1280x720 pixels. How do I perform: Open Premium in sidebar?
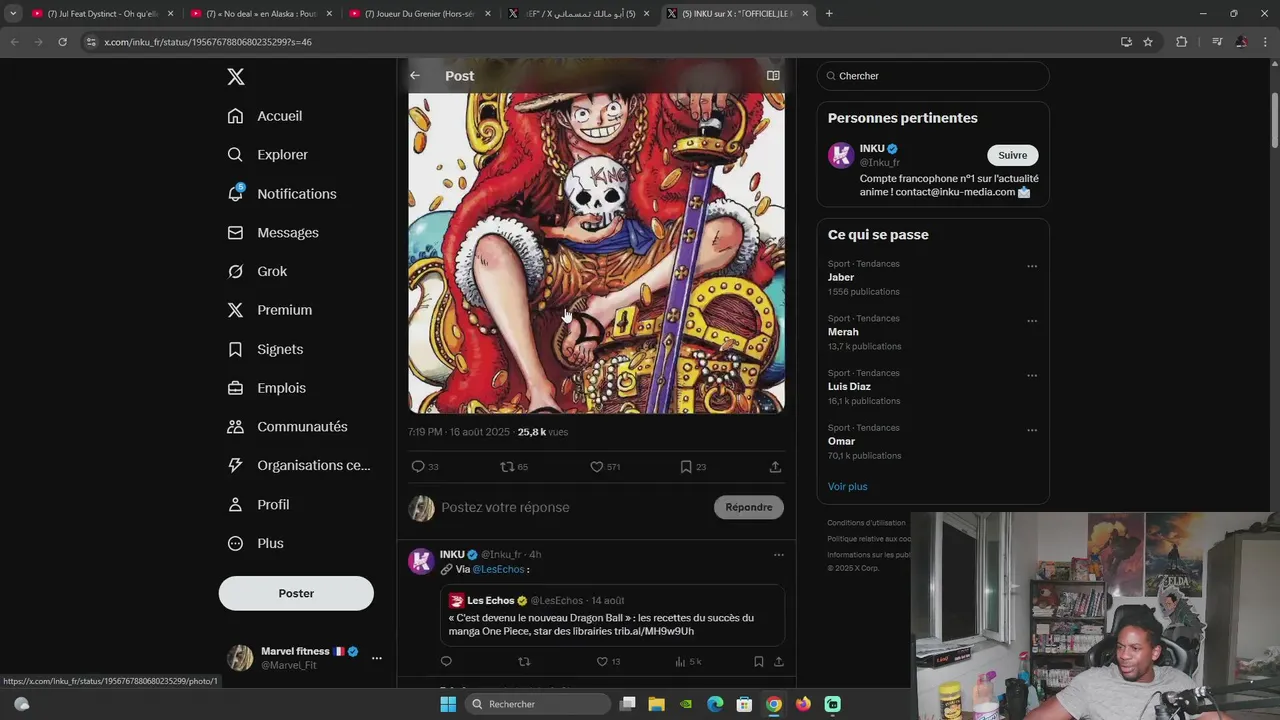tap(270, 310)
